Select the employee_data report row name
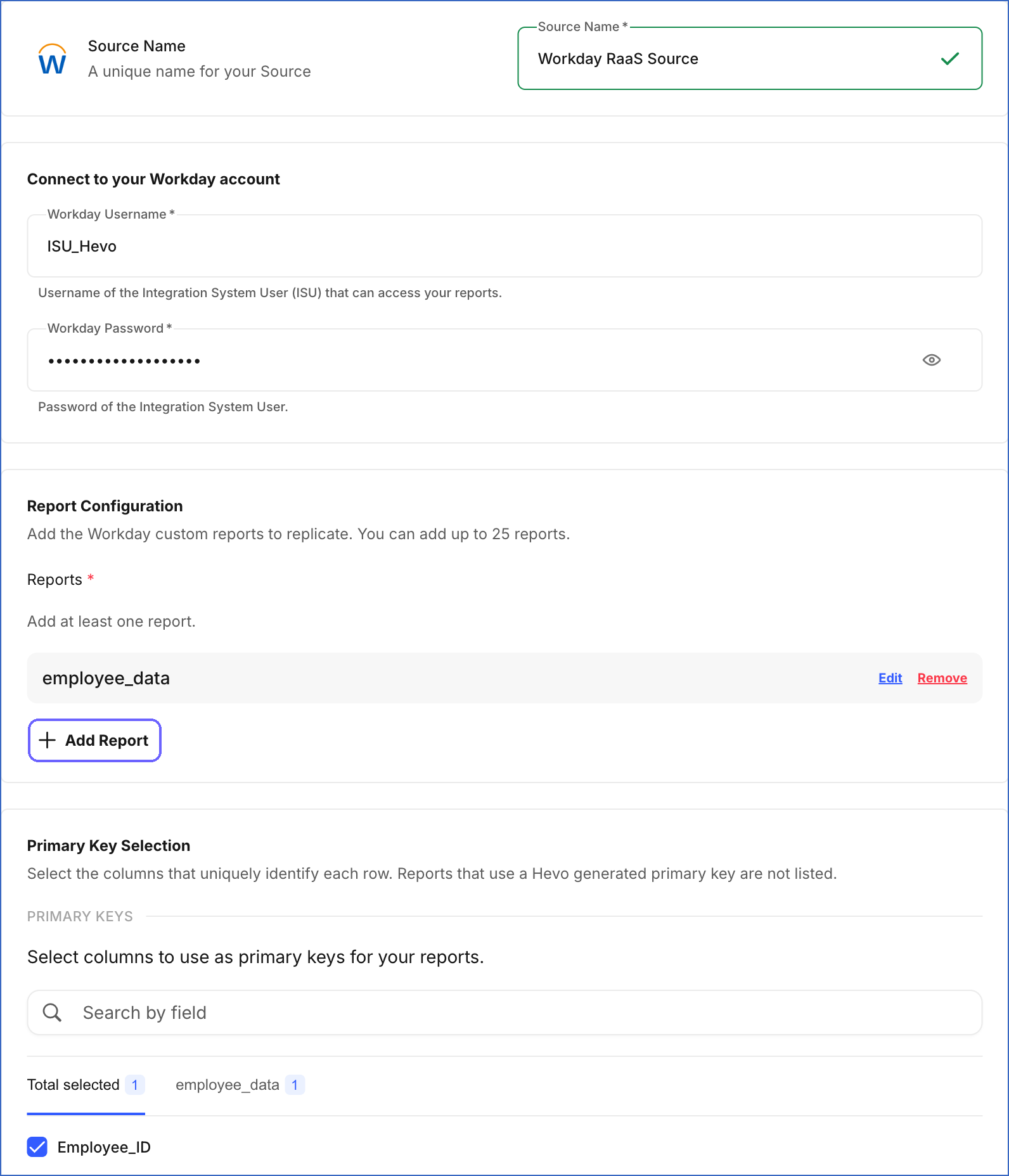 point(106,678)
